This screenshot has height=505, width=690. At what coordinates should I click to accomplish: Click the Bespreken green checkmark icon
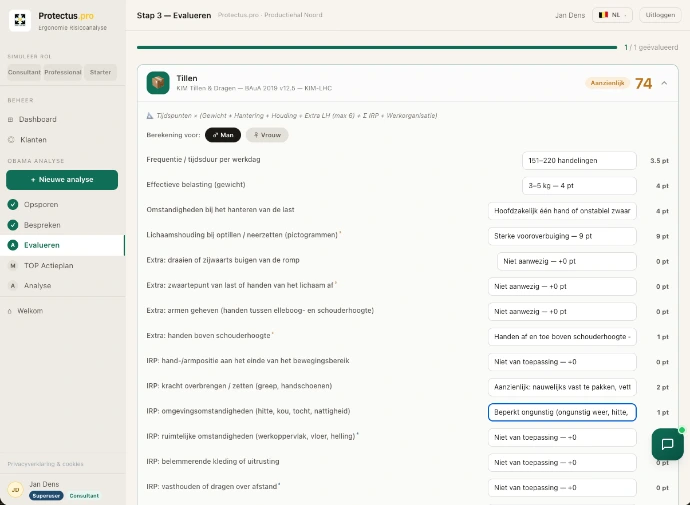pyautogui.click(x=13, y=225)
